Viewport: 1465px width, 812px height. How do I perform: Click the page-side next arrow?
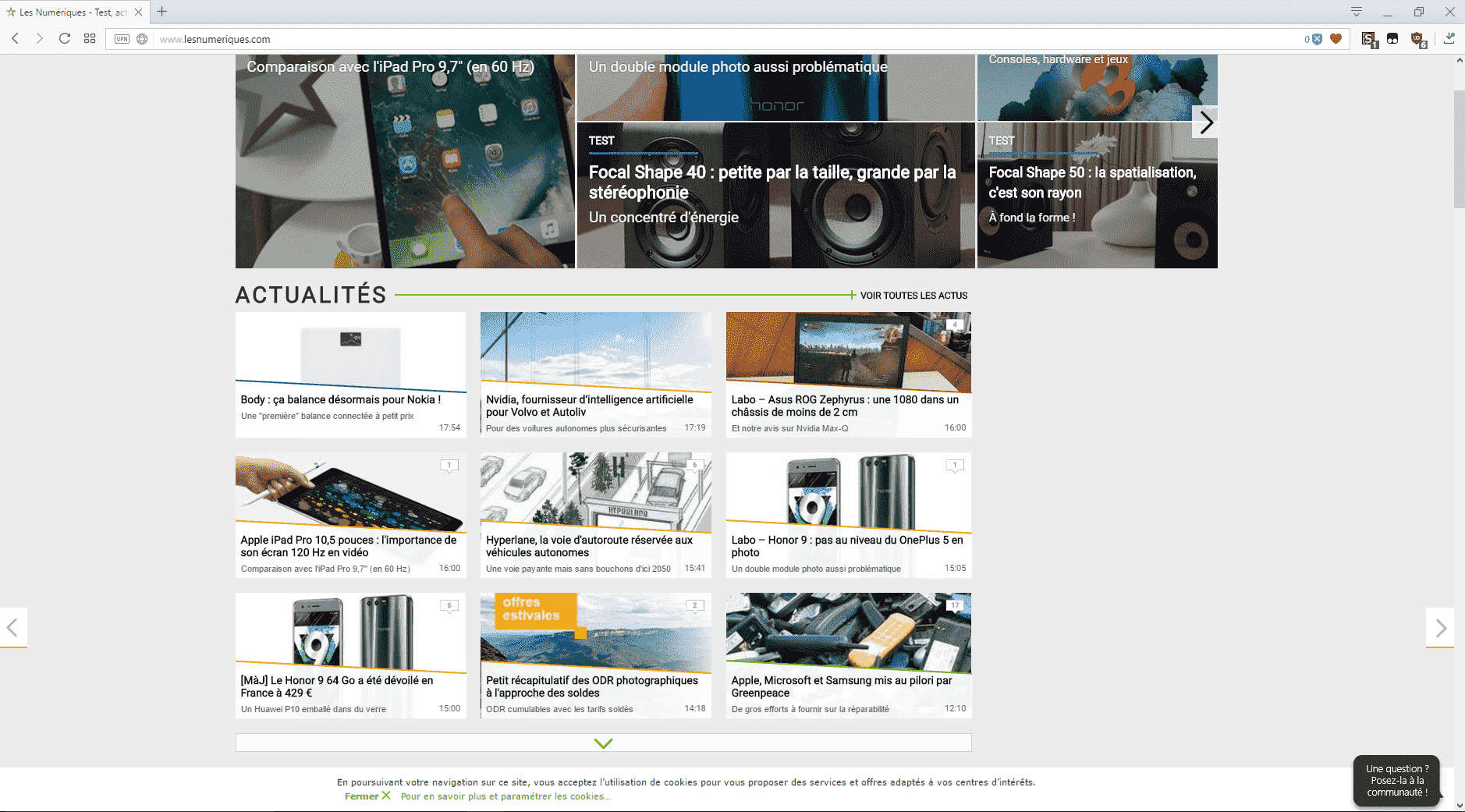coord(1440,627)
